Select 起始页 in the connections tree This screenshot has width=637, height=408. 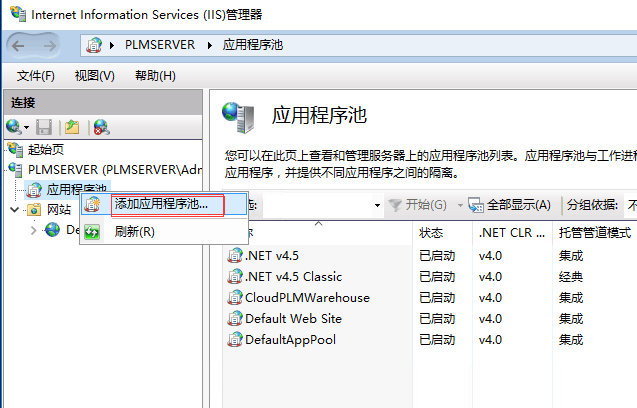coord(46,150)
